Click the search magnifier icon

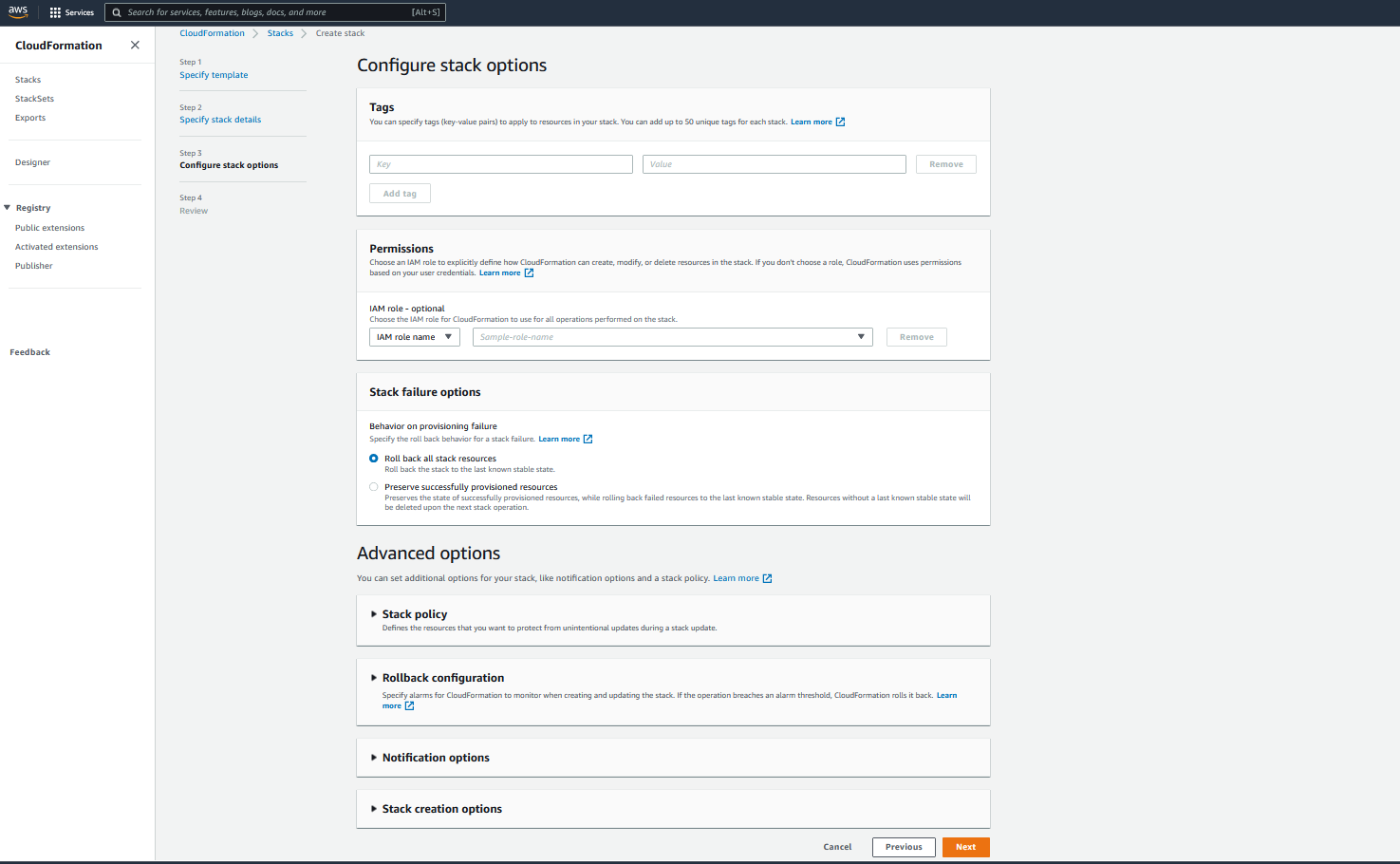pyautogui.click(x=117, y=12)
